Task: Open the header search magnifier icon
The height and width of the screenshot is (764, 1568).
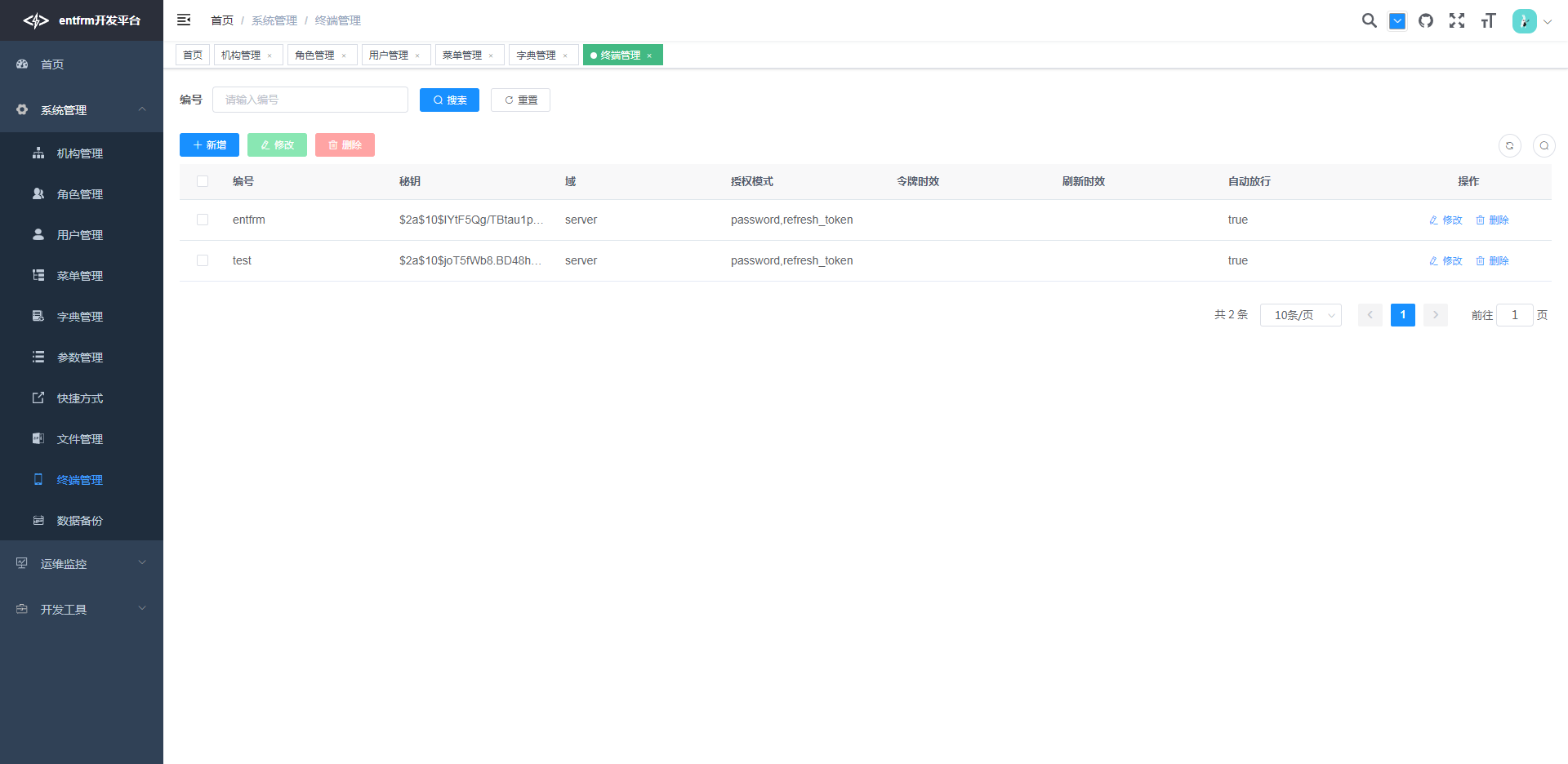Action: pos(1370,20)
